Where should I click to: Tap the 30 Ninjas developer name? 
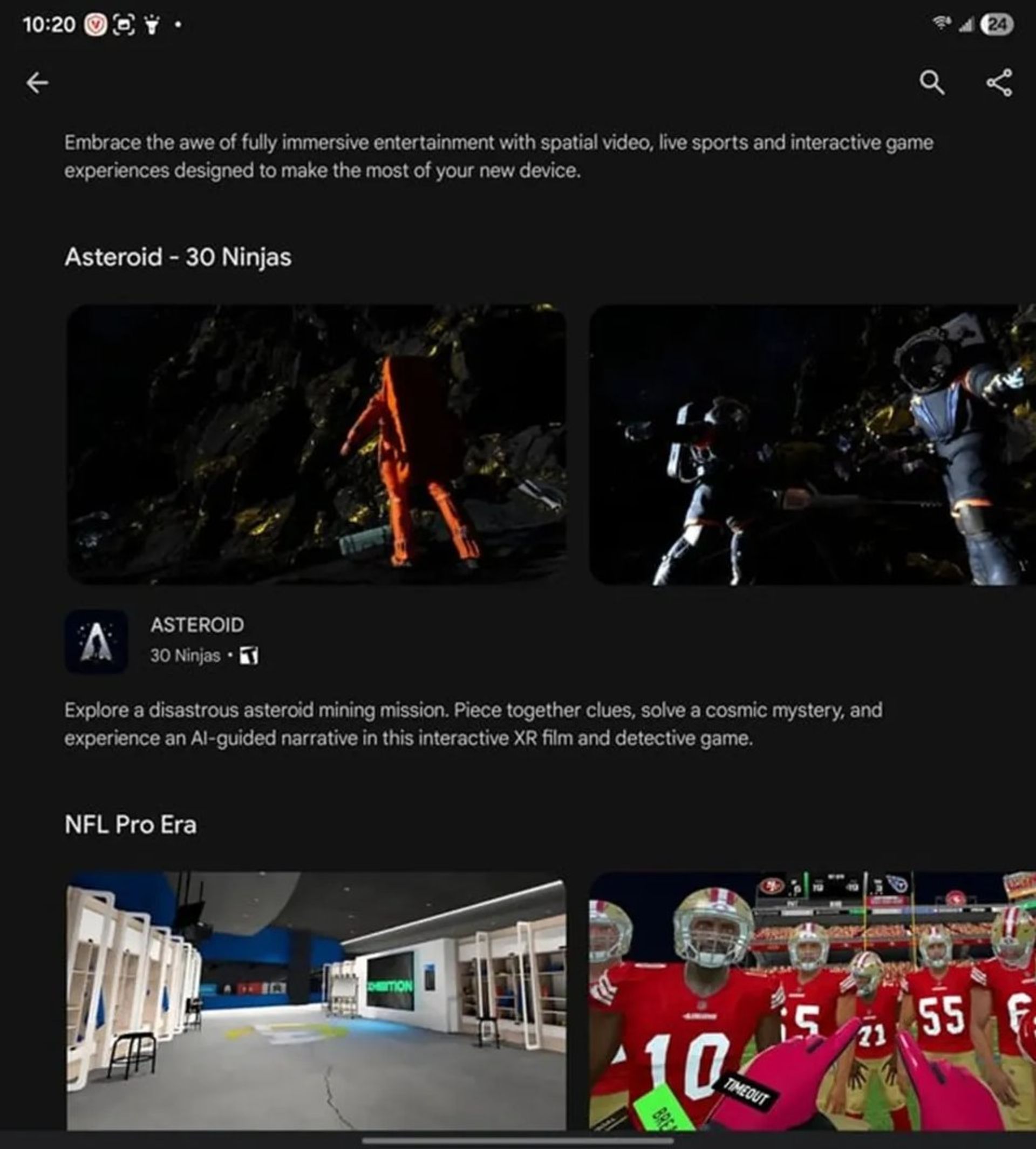click(x=185, y=655)
